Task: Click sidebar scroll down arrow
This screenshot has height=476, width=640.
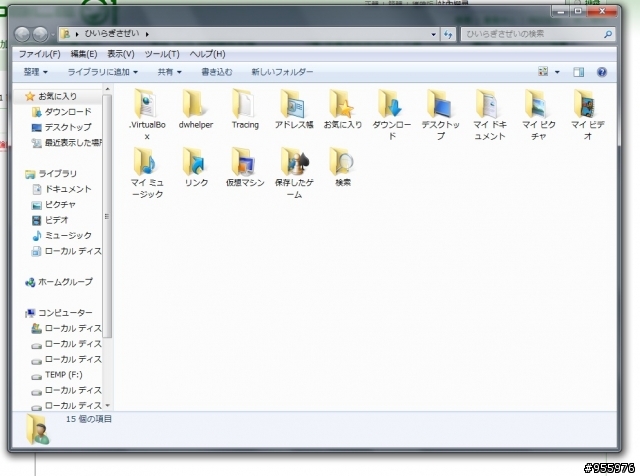Action: 108,405
